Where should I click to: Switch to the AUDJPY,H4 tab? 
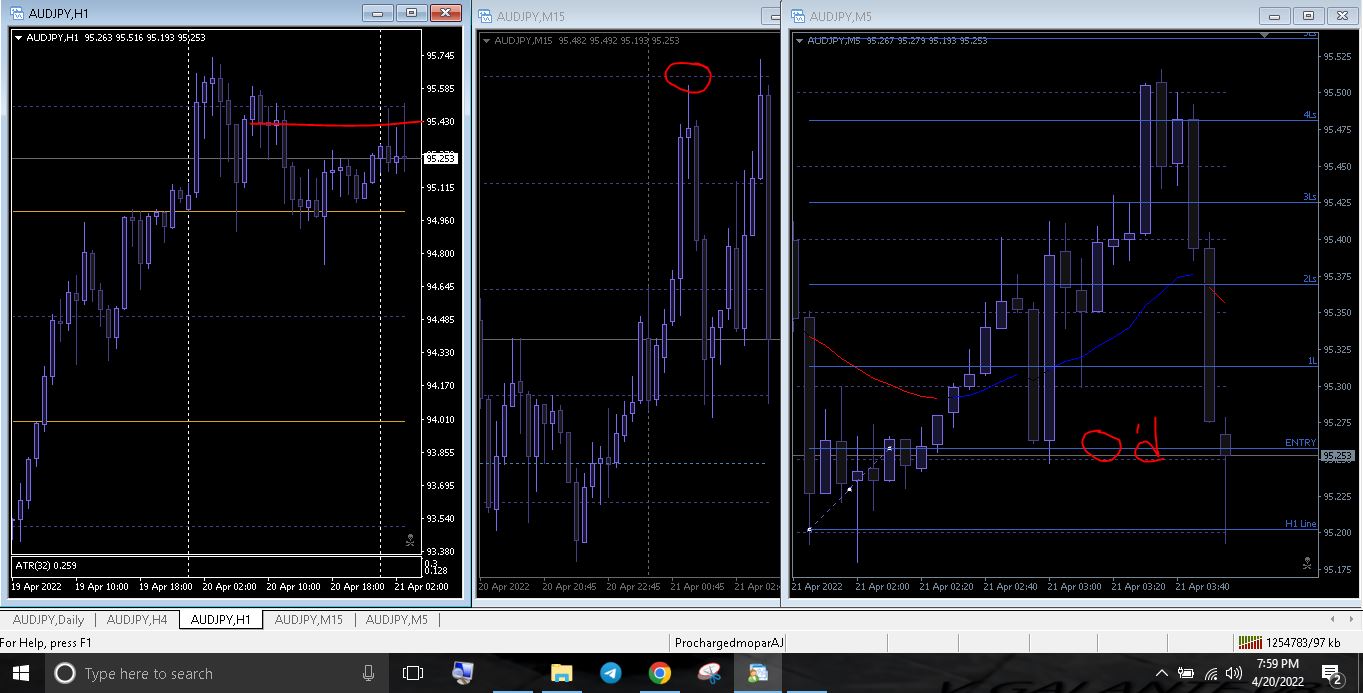pos(137,620)
